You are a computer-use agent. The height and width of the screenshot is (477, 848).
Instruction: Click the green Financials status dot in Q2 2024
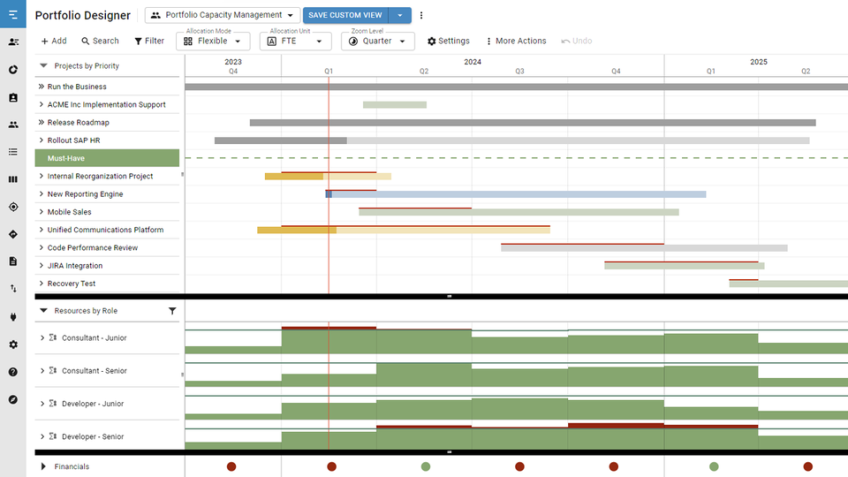tap(426, 467)
